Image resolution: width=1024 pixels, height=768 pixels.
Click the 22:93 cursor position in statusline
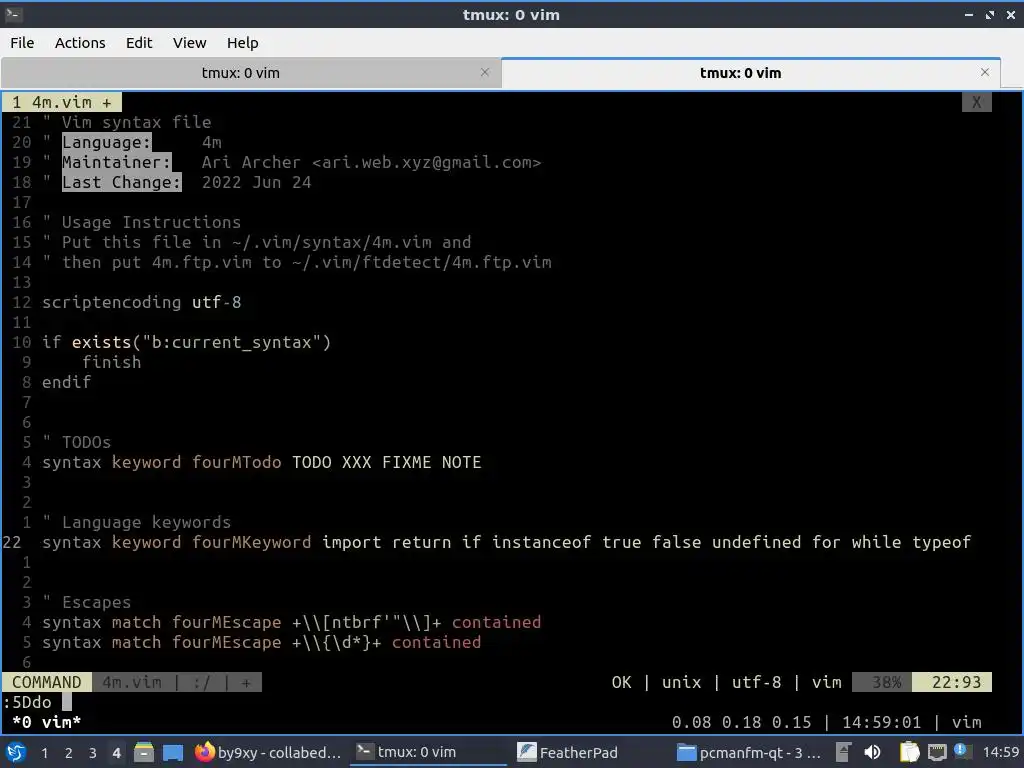point(952,682)
